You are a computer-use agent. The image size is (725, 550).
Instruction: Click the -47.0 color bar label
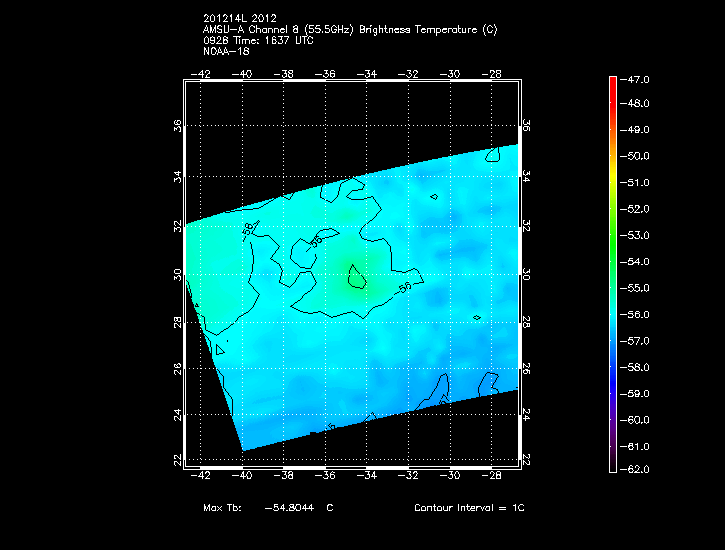tap(637, 78)
